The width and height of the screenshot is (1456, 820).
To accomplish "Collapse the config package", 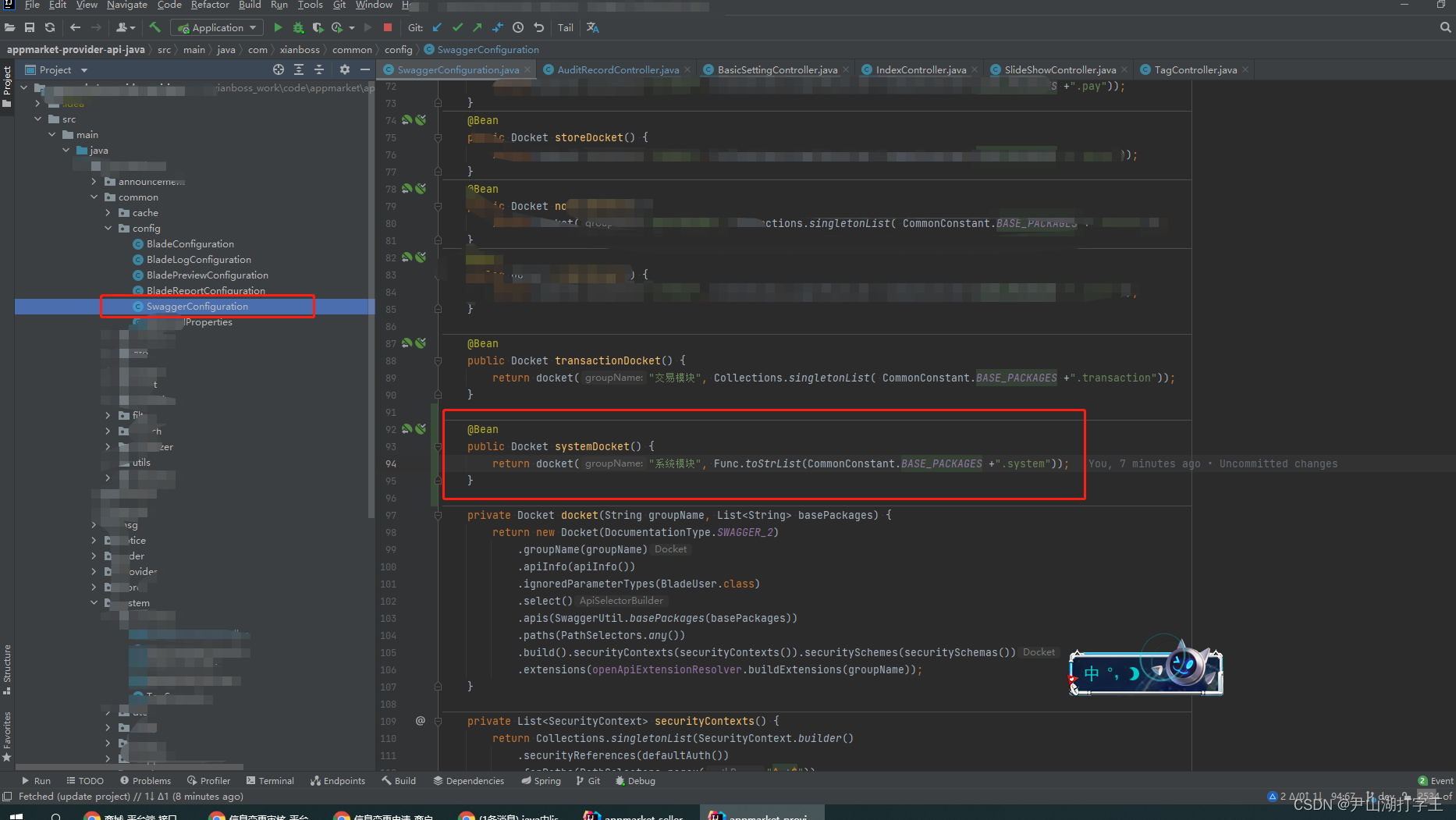I will coord(108,229).
